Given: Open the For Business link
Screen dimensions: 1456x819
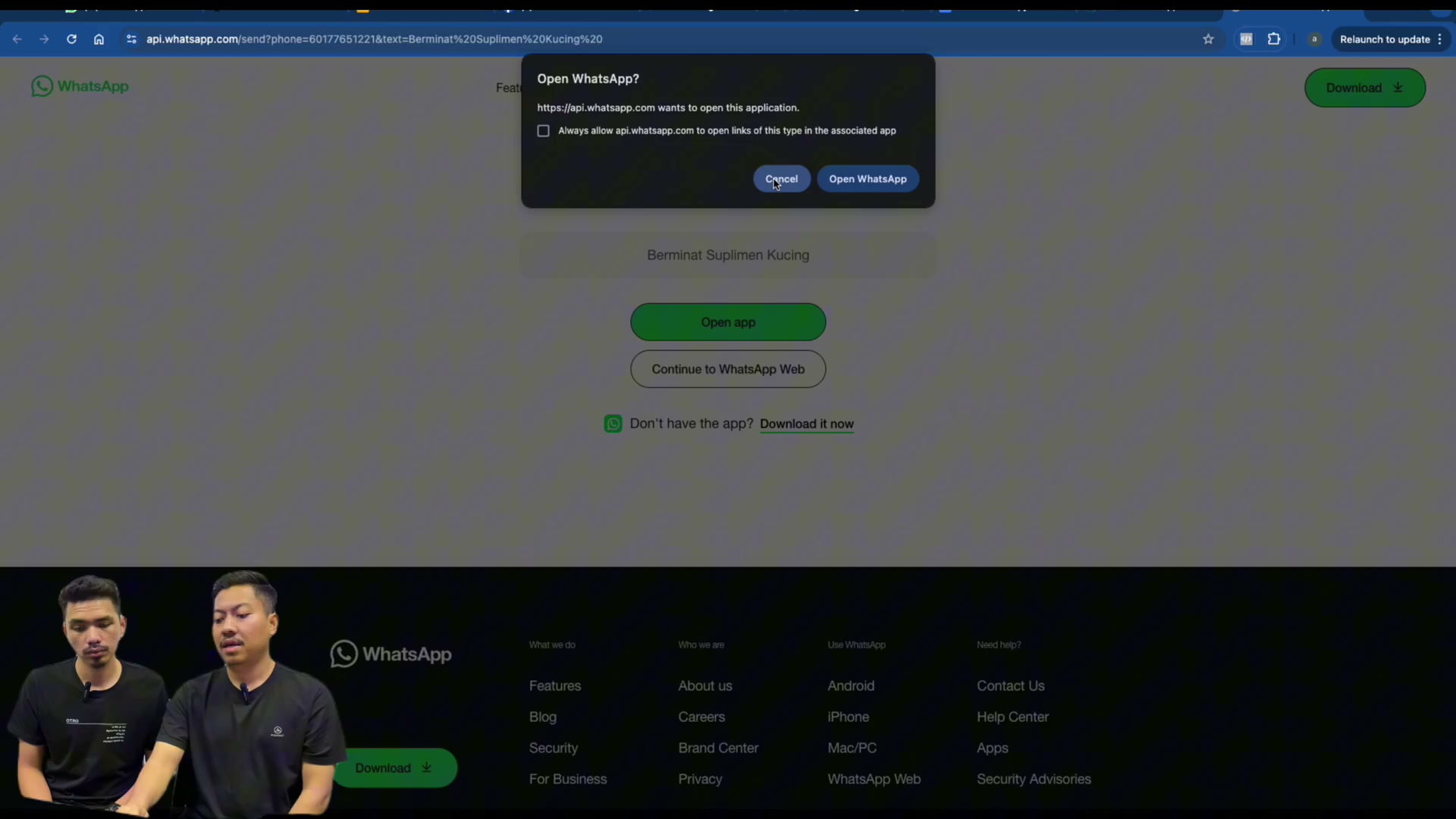Looking at the screenshot, I should click(568, 779).
